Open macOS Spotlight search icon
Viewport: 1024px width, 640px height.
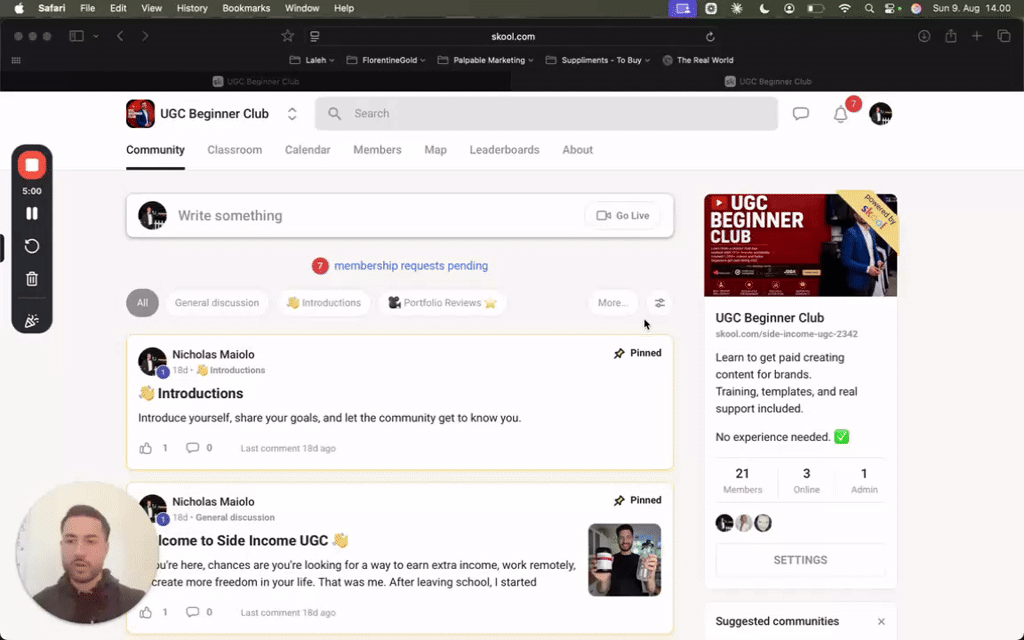(869, 8)
